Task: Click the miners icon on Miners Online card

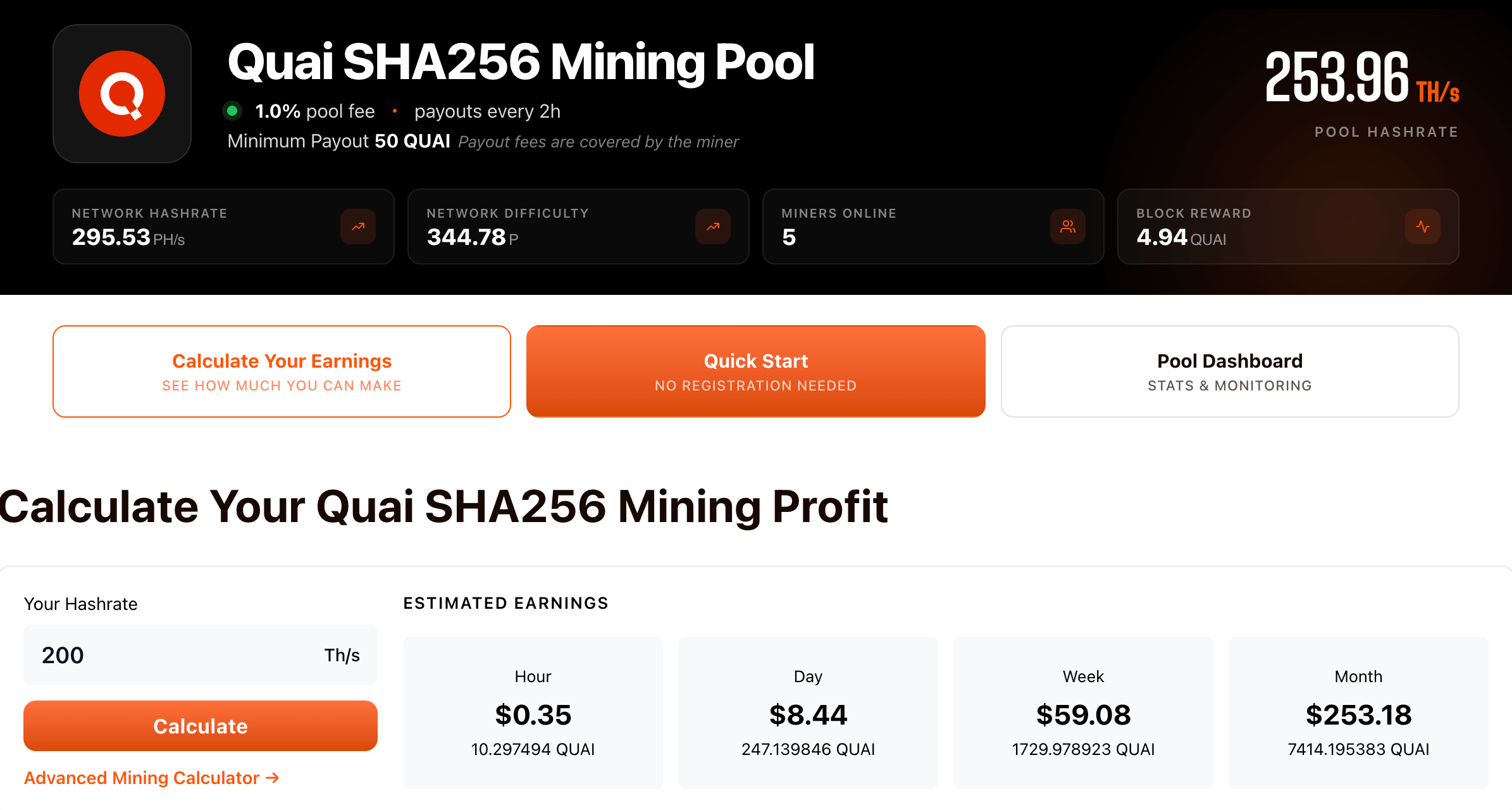Action: pyautogui.click(x=1067, y=227)
